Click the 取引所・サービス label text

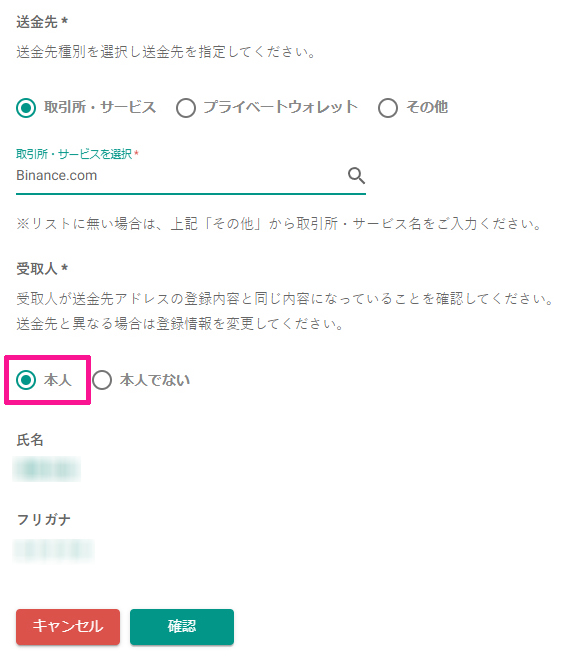coord(100,107)
